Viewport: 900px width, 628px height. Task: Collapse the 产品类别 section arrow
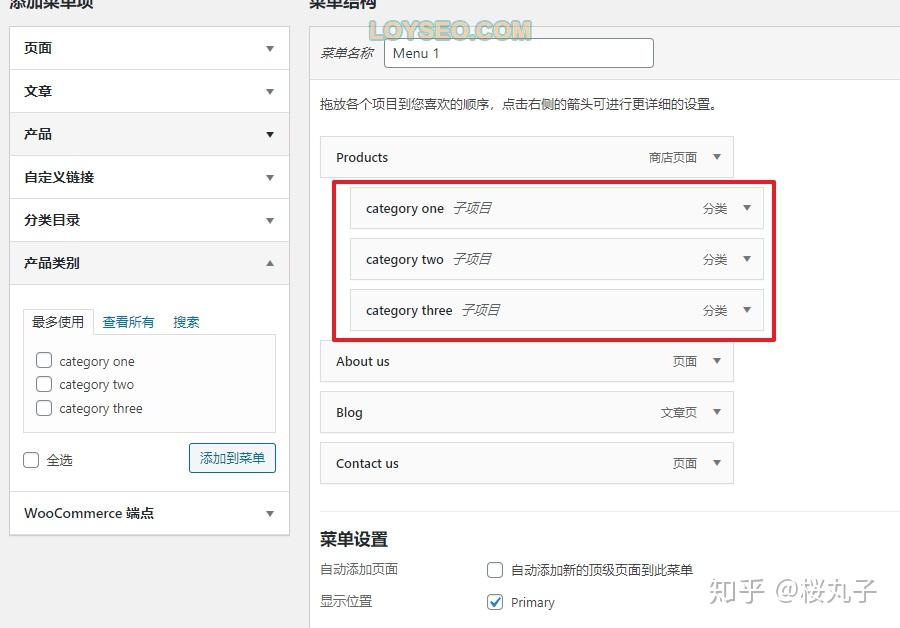(270, 263)
